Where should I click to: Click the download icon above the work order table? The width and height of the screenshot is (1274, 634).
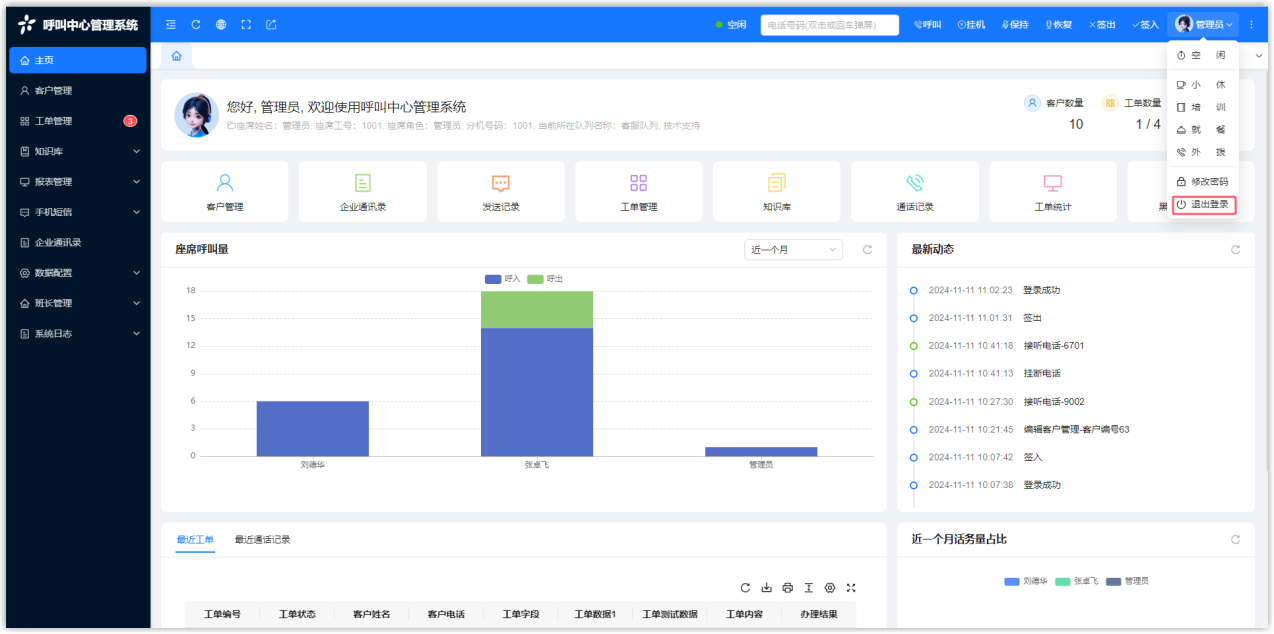pyautogui.click(x=767, y=588)
